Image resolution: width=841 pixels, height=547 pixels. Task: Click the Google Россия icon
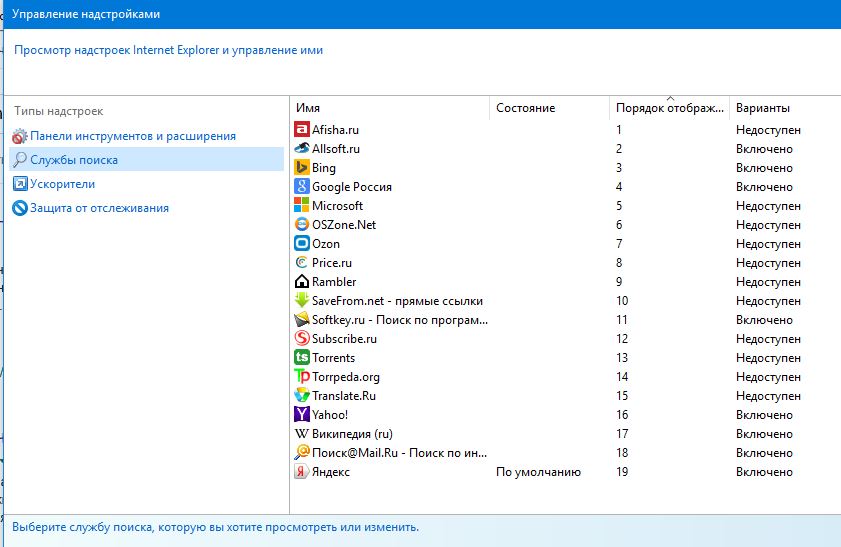click(x=302, y=187)
